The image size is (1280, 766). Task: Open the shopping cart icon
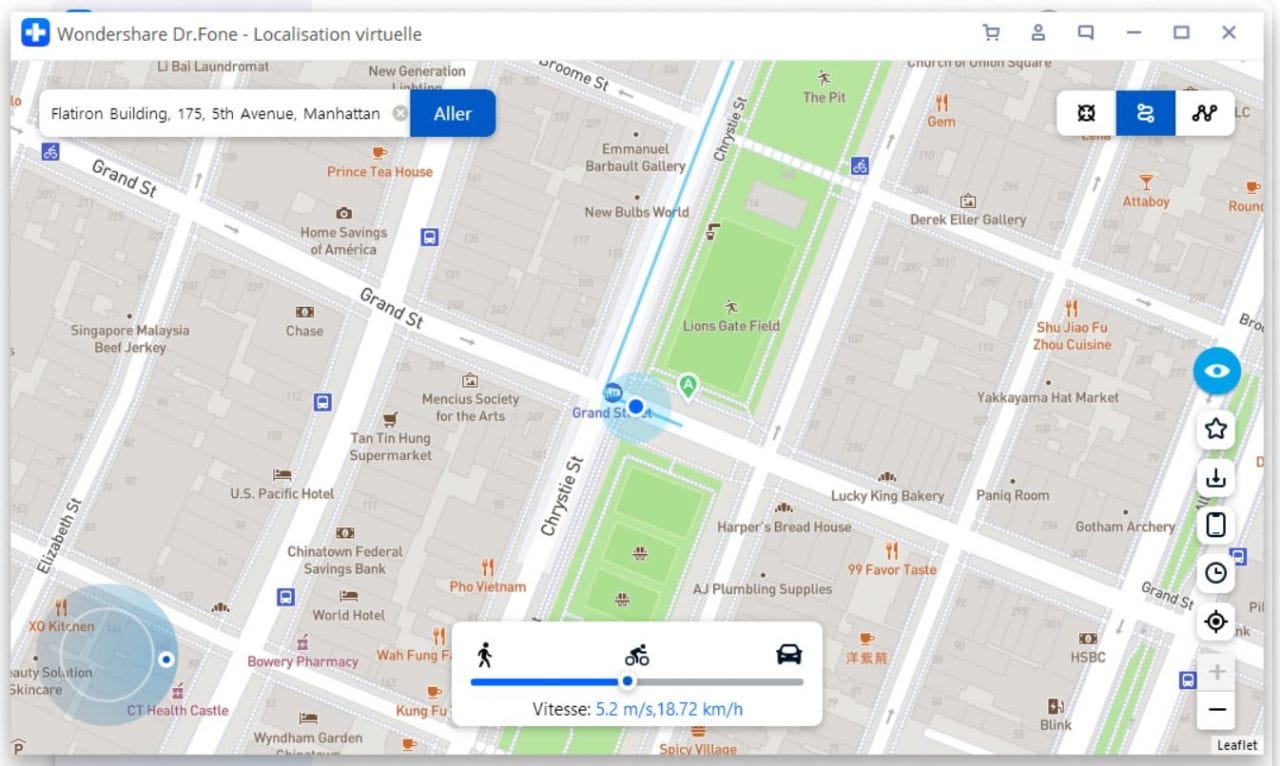[x=991, y=33]
